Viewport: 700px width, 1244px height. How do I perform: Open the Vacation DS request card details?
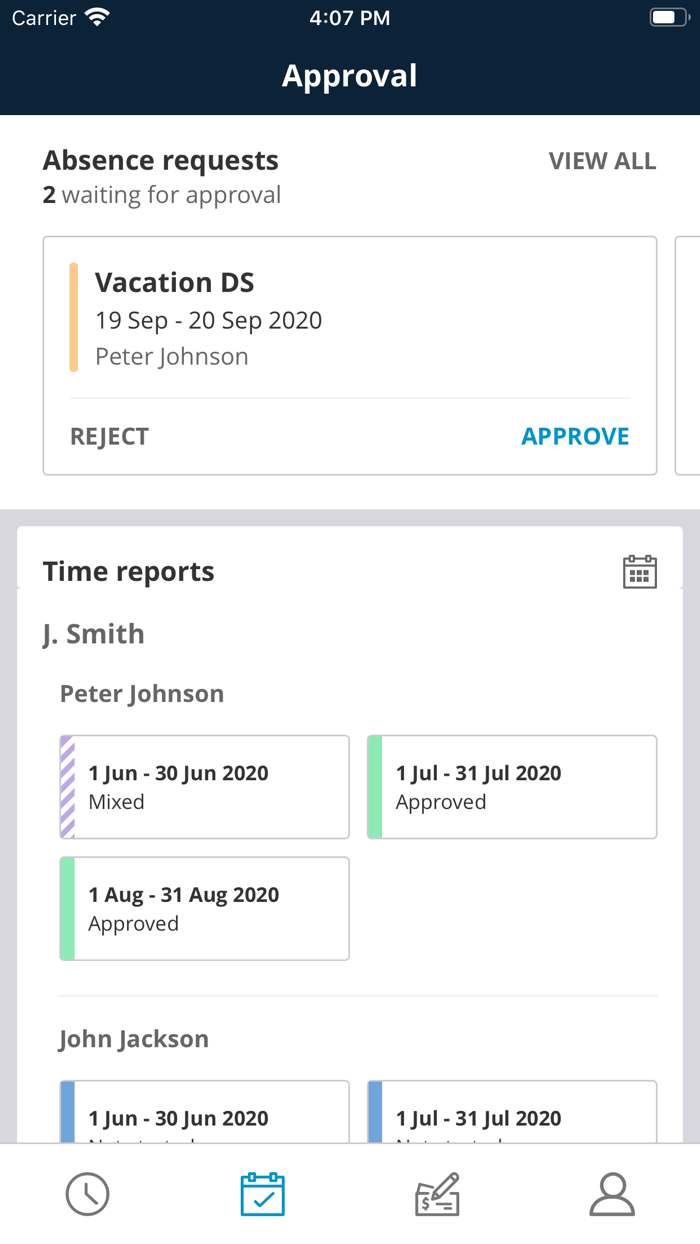(350, 320)
